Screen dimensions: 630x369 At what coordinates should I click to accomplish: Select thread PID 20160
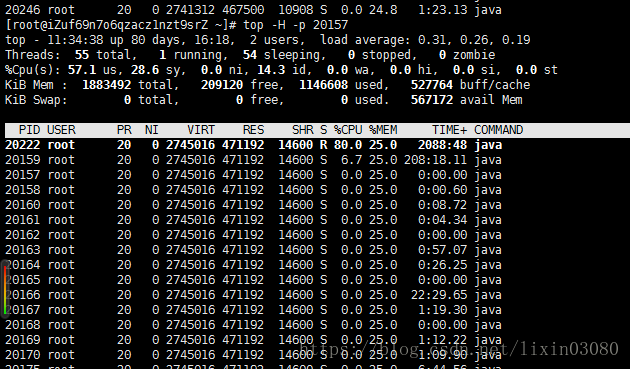pos(22,205)
